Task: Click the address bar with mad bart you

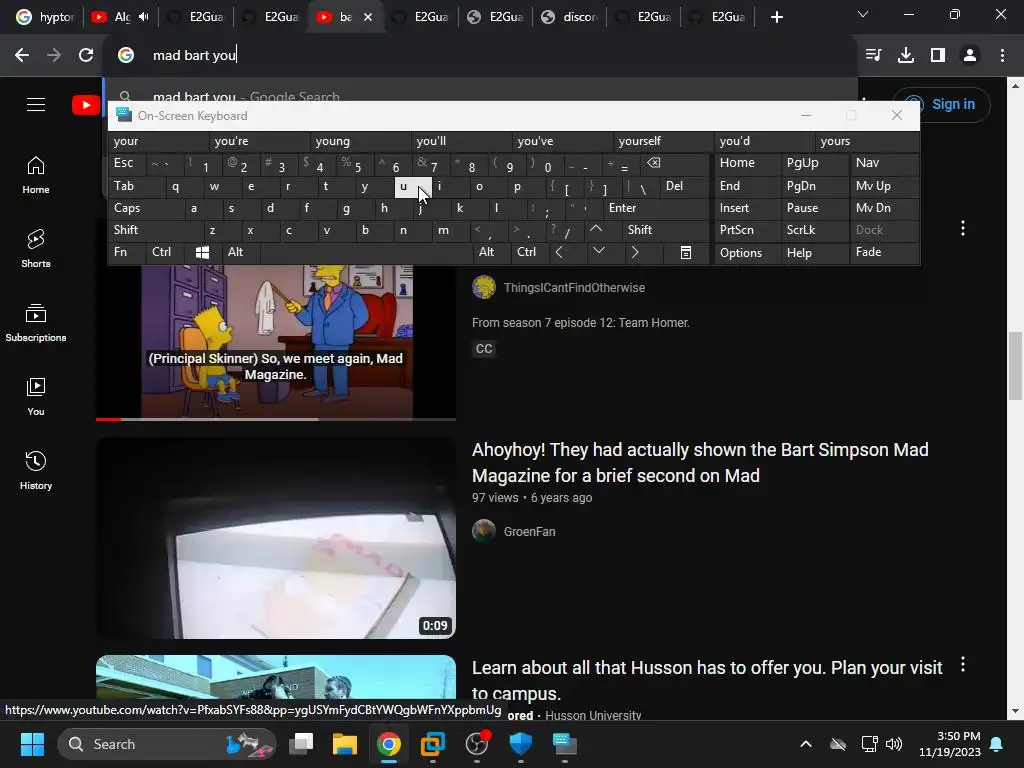Action: pyautogui.click(x=480, y=56)
